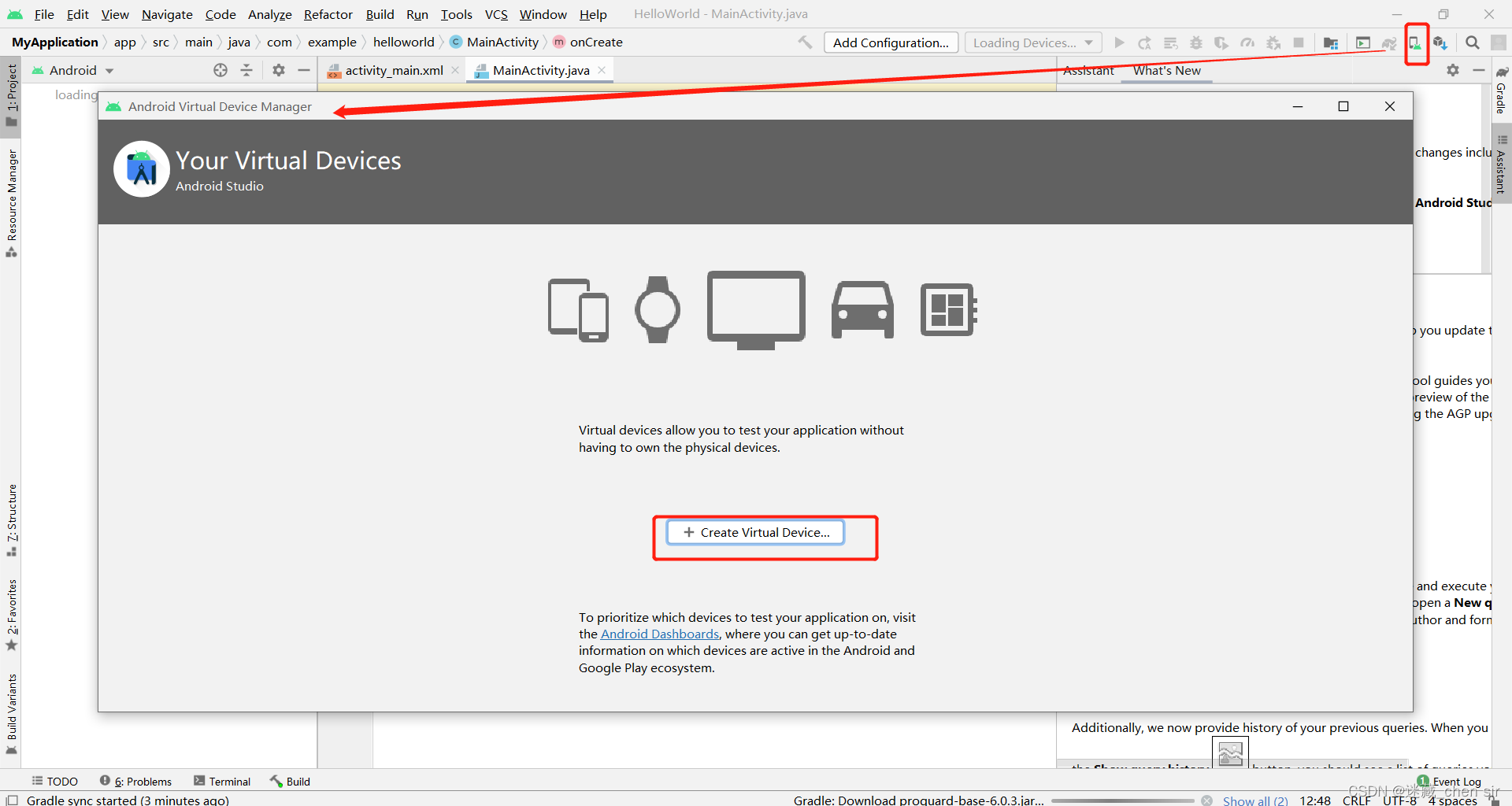This screenshot has height=806, width=1512.
Task: Click the Profile app gauge icon
Action: [1247, 43]
